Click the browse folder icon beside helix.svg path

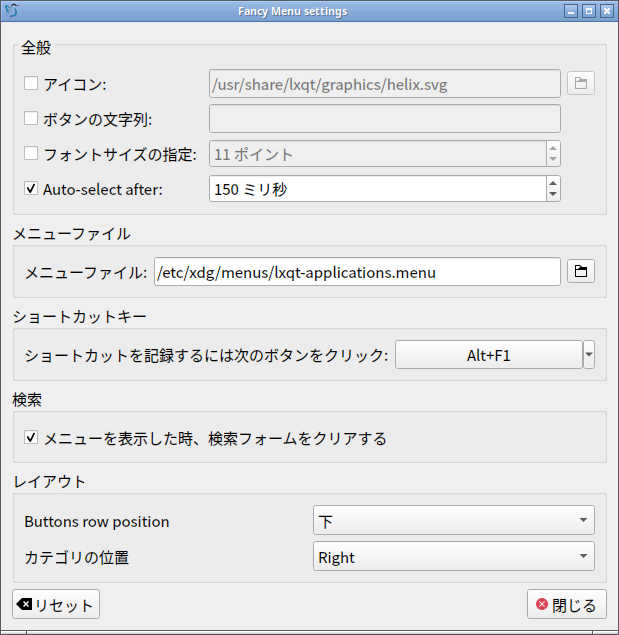pos(581,83)
